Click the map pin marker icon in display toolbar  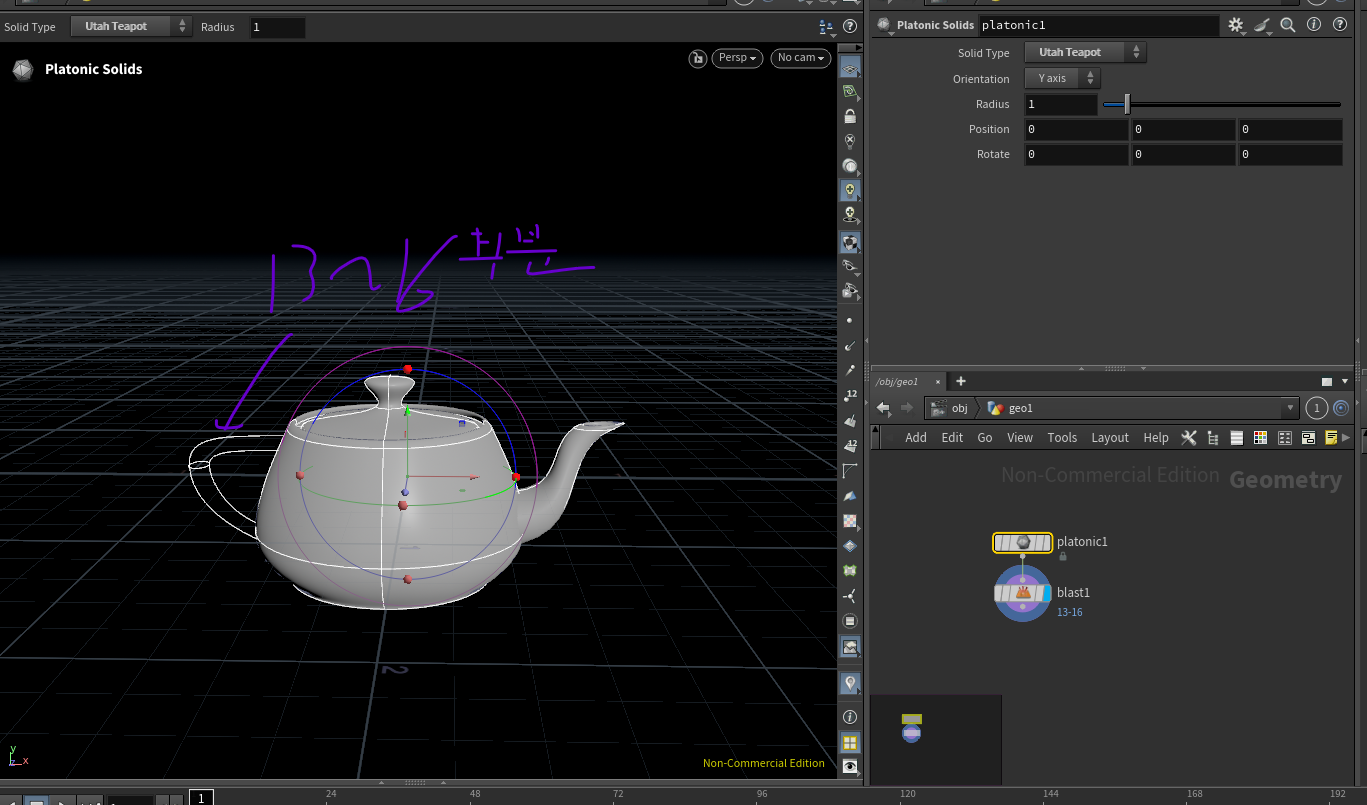coord(850,683)
